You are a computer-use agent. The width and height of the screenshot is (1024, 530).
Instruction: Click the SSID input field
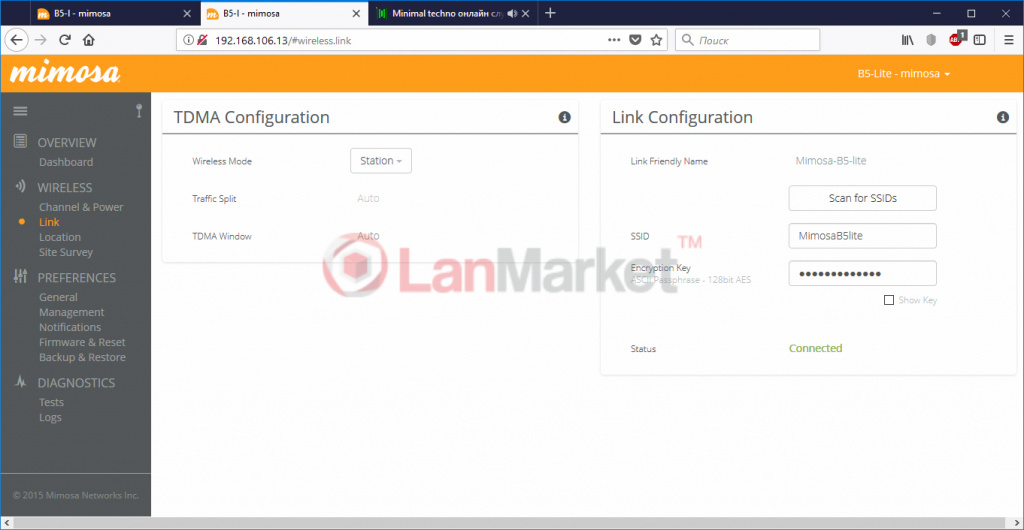(x=862, y=236)
